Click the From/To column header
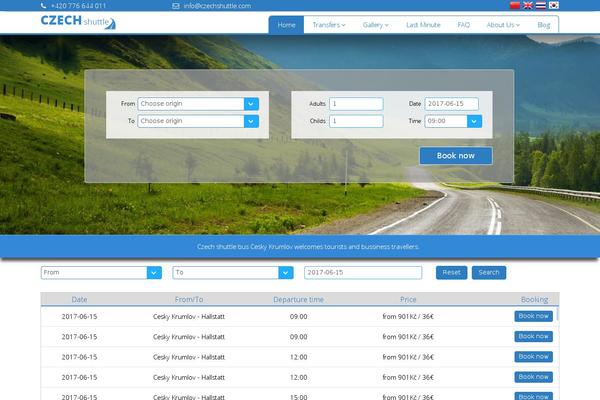 pyautogui.click(x=189, y=299)
